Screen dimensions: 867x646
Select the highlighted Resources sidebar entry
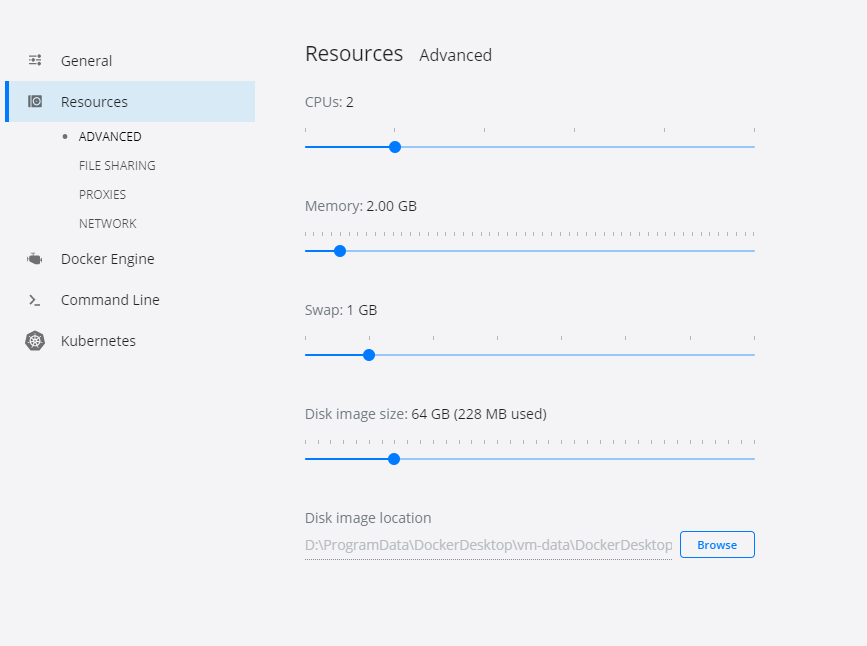(98, 101)
